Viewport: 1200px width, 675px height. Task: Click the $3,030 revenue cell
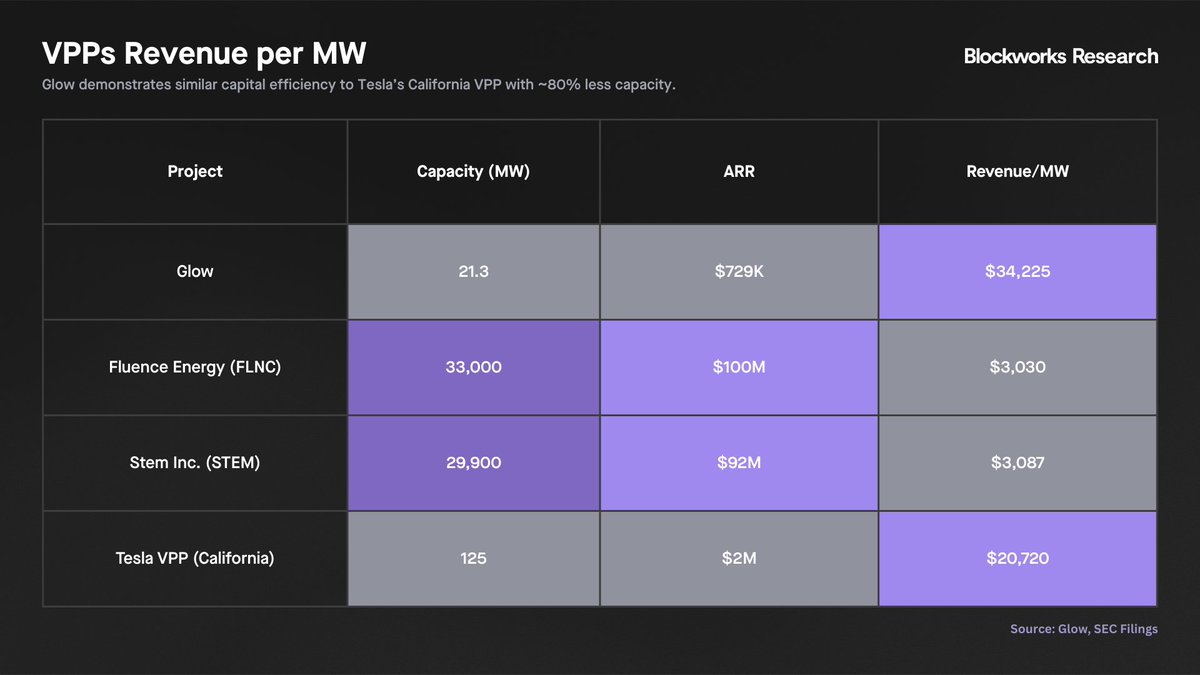pos(1017,367)
